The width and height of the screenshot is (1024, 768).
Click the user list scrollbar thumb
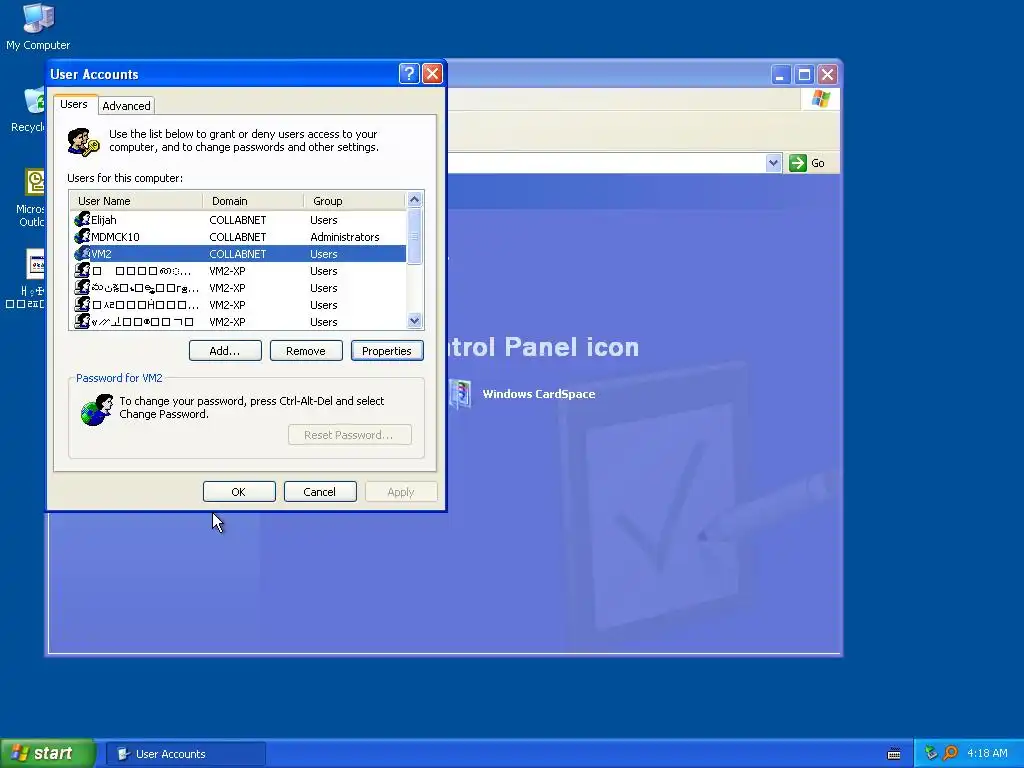[x=414, y=236]
